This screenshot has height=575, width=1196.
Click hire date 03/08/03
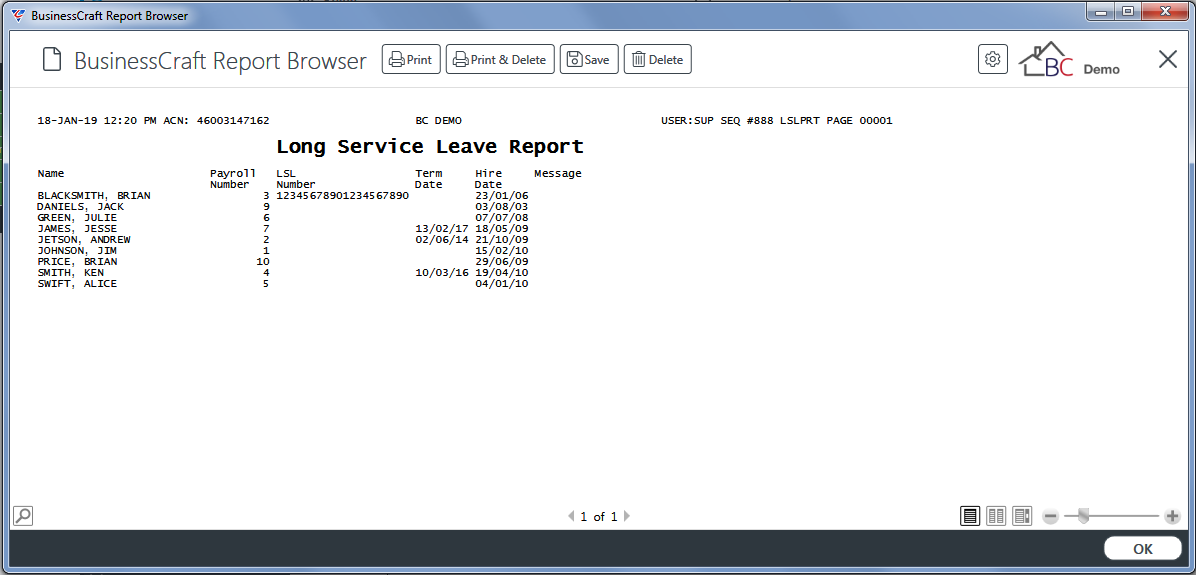pyautogui.click(x=501, y=207)
